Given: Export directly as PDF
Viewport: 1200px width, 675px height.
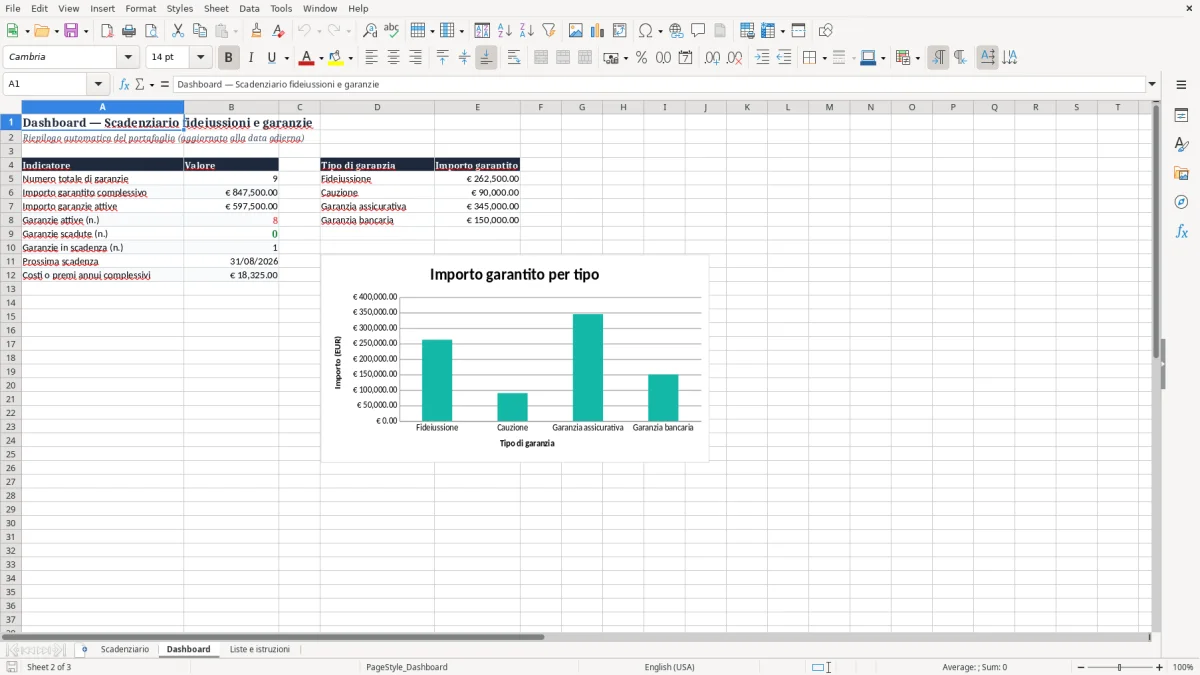Looking at the screenshot, I should point(107,31).
